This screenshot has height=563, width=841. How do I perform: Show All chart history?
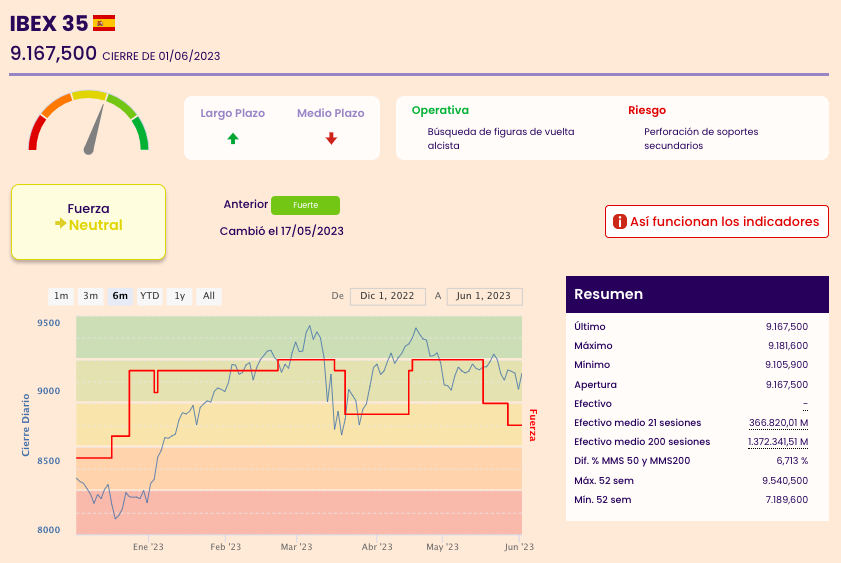tap(209, 296)
